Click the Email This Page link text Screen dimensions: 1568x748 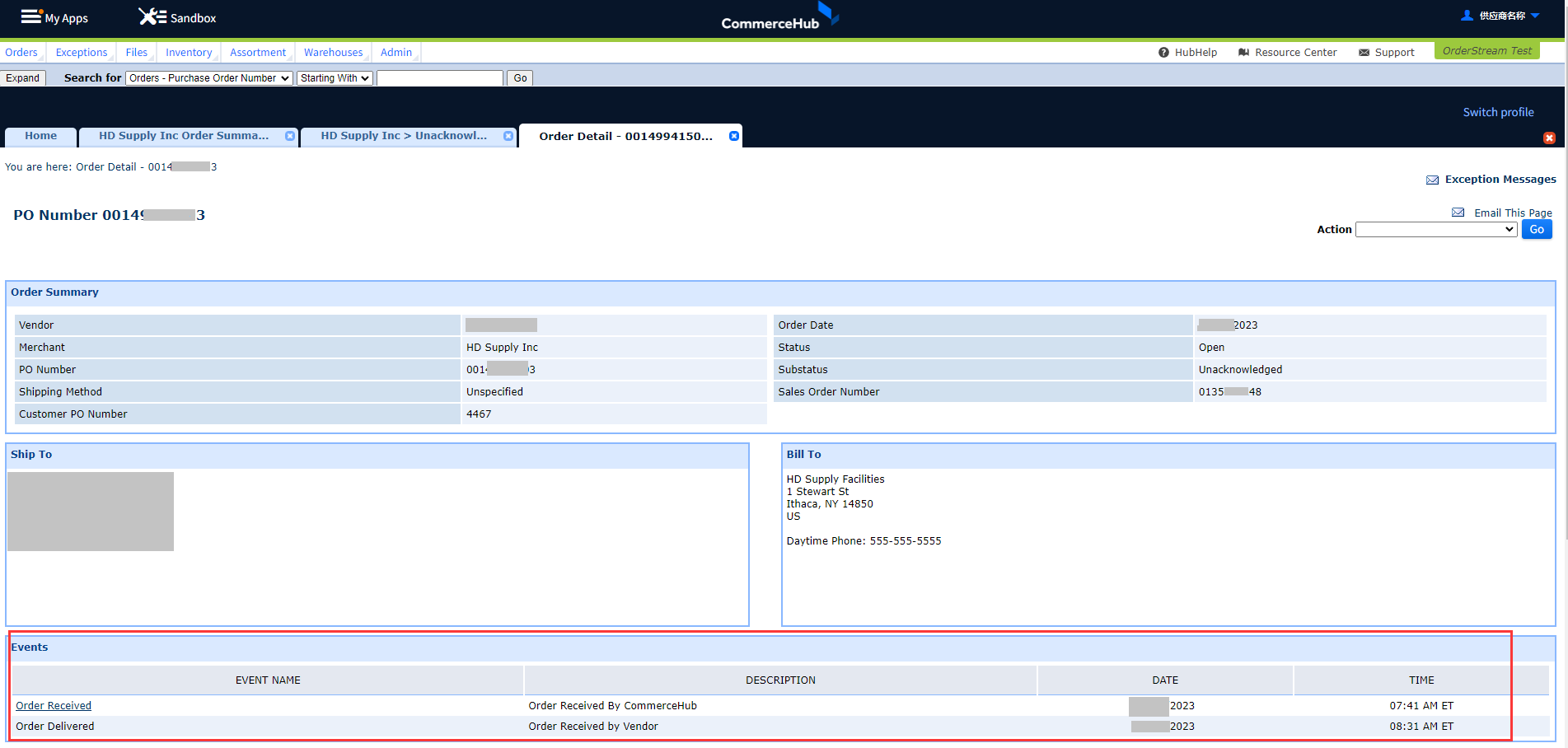tap(1513, 213)
